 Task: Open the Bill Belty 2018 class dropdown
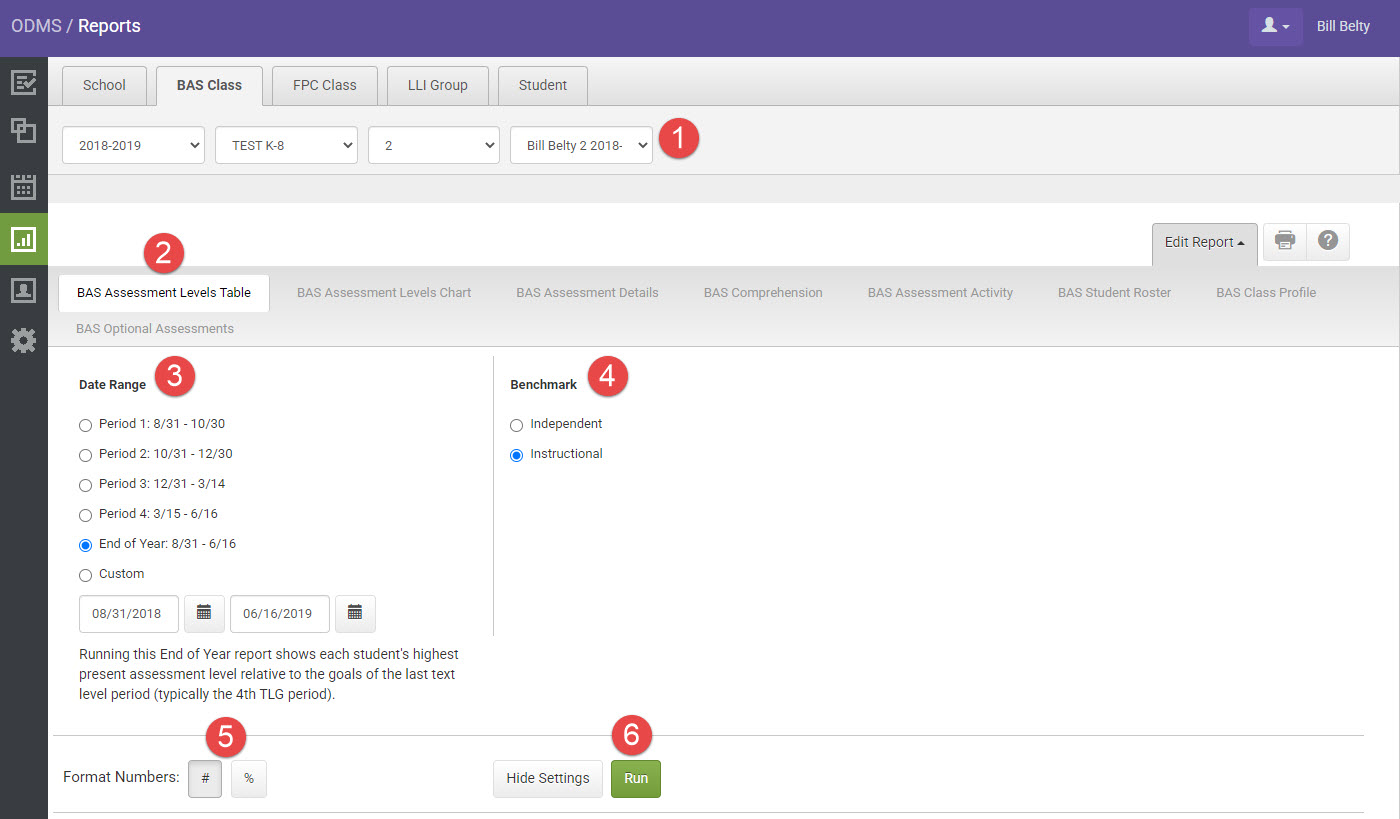[581, 145]
